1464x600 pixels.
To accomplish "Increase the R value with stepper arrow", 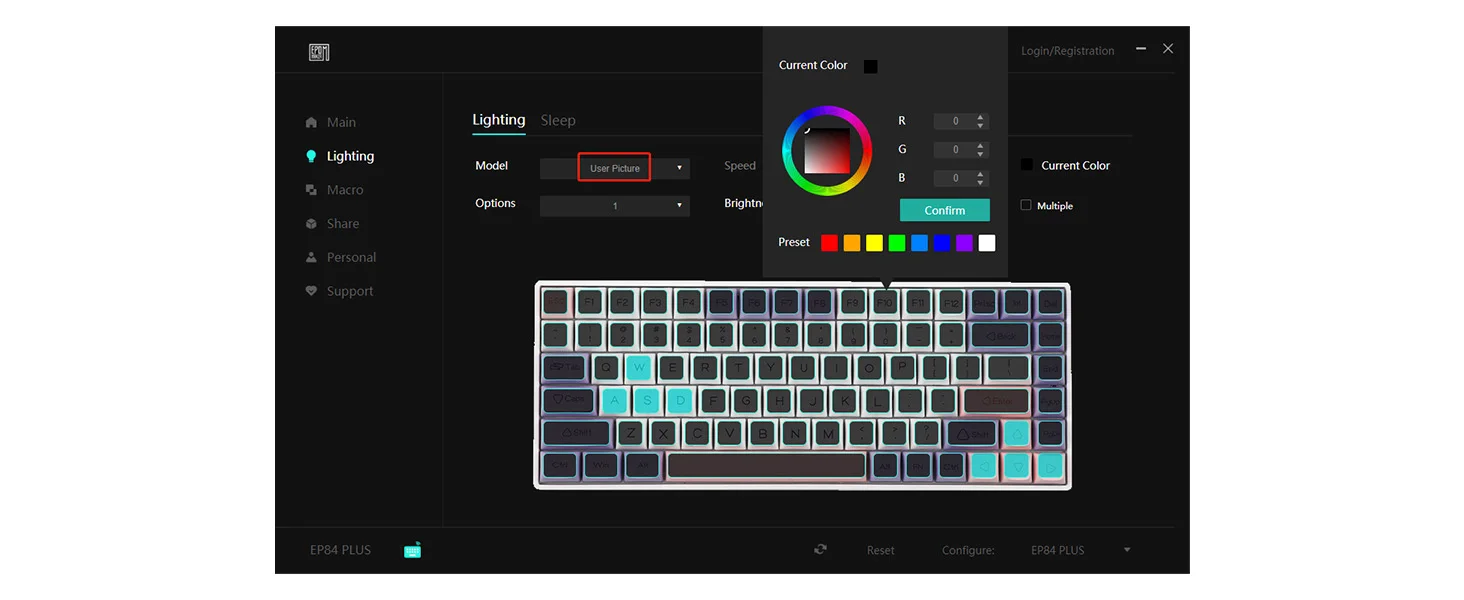I will click(x=980, y=117).
